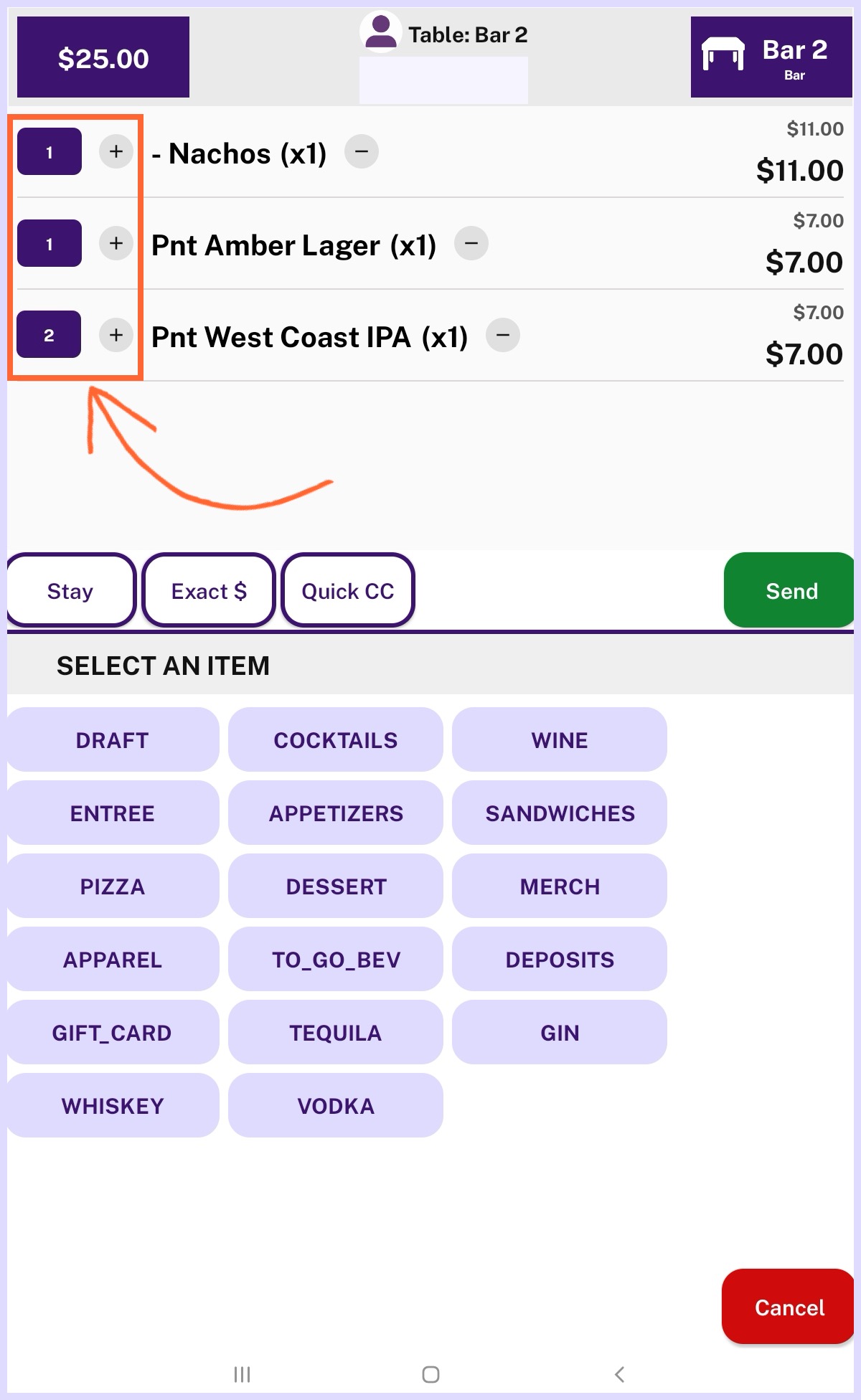Select seat number 2 badge for West Coast IPA
The image size is (861, 1400).
pyautogui.click(x=49, y=335)
